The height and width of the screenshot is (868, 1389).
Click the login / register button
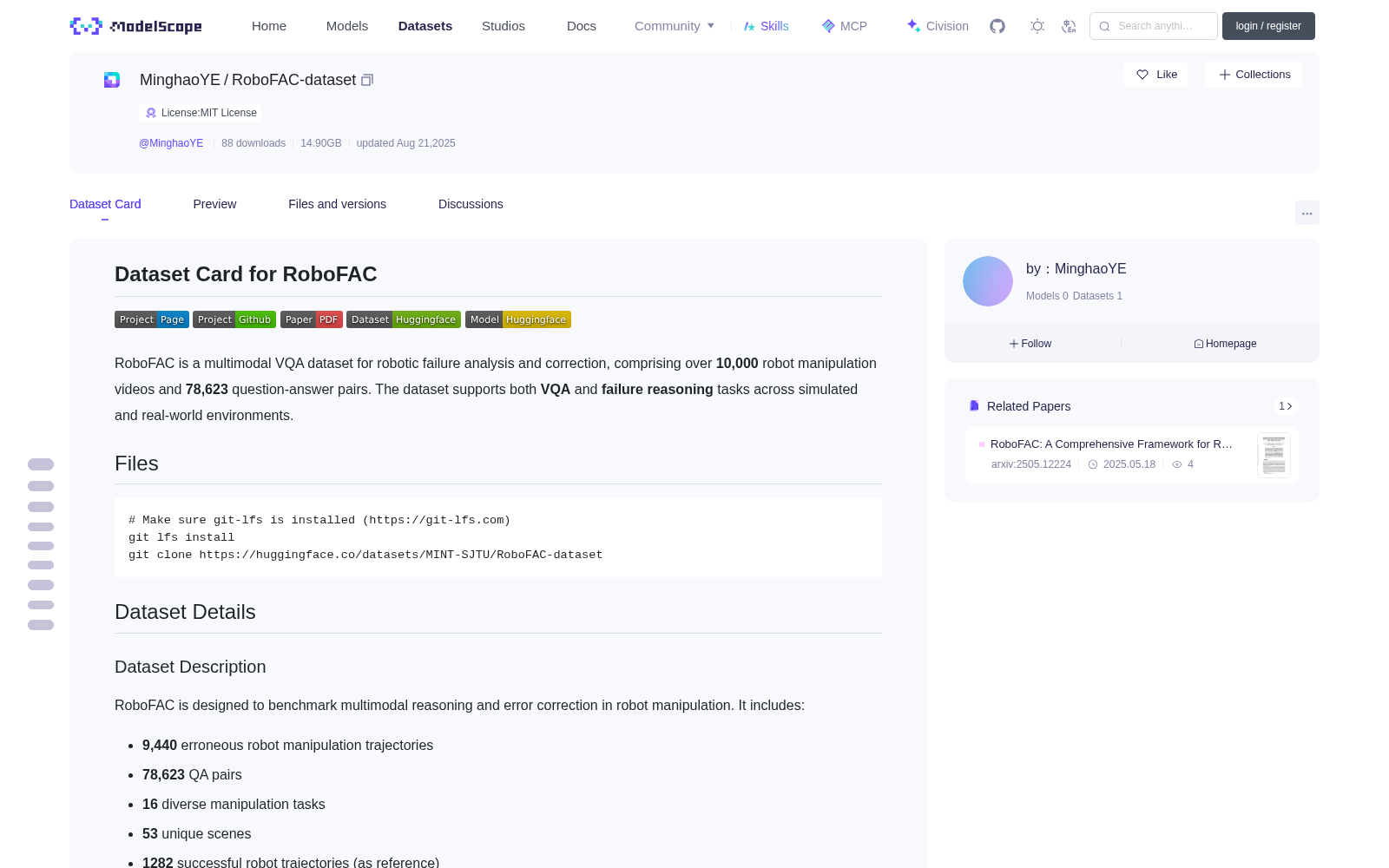click(1268, 26)
